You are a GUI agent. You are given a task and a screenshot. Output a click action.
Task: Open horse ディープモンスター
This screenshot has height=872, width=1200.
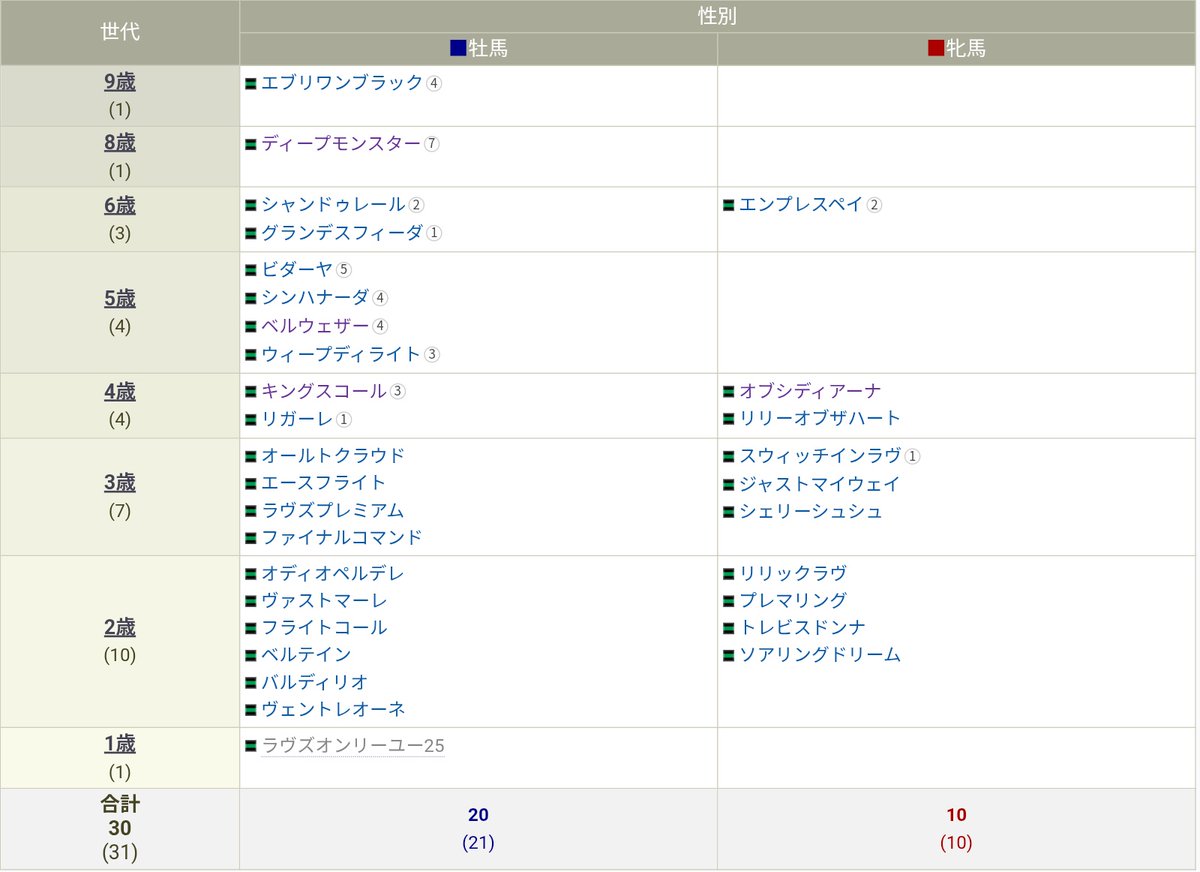point(342,143)
